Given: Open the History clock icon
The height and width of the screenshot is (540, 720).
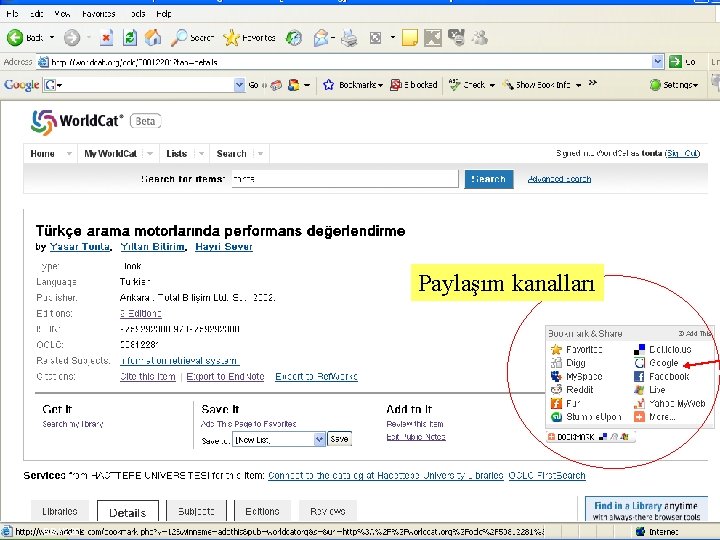Looking at the screenshot, I should point(294,38).
